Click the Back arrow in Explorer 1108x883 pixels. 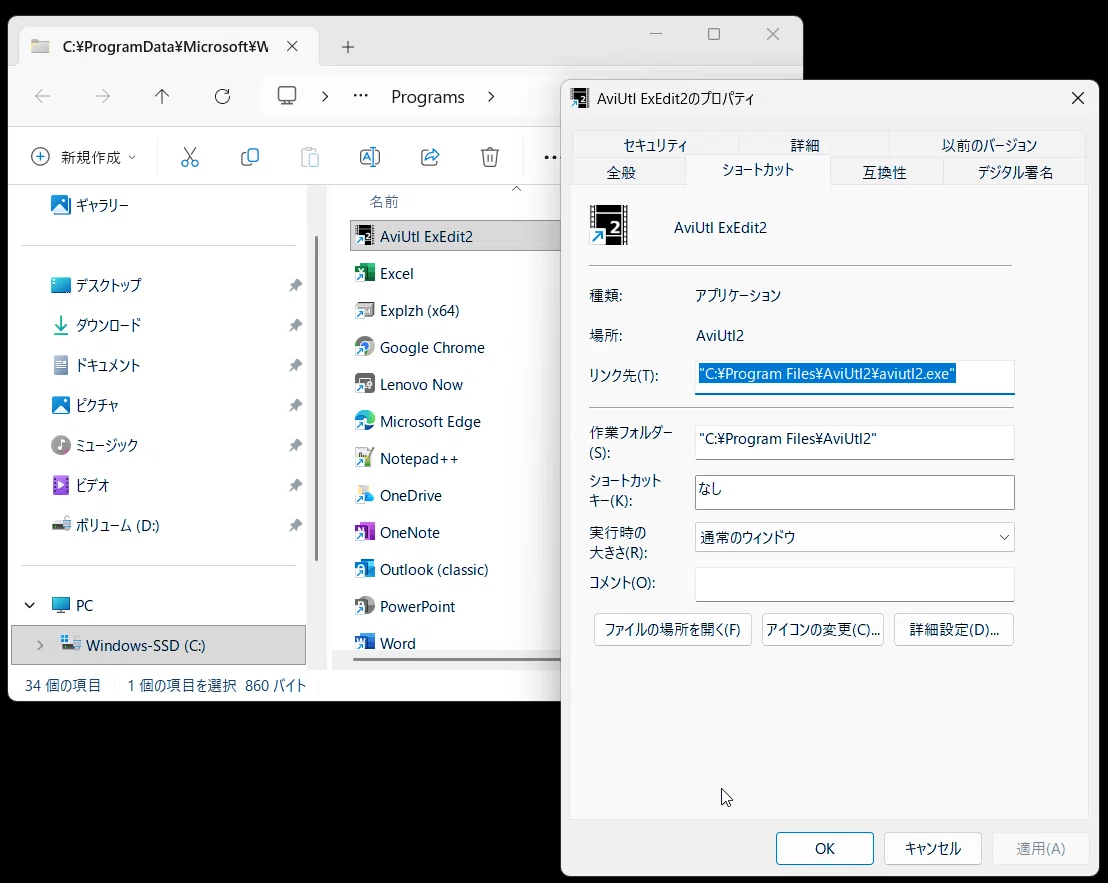click(42, 96)
